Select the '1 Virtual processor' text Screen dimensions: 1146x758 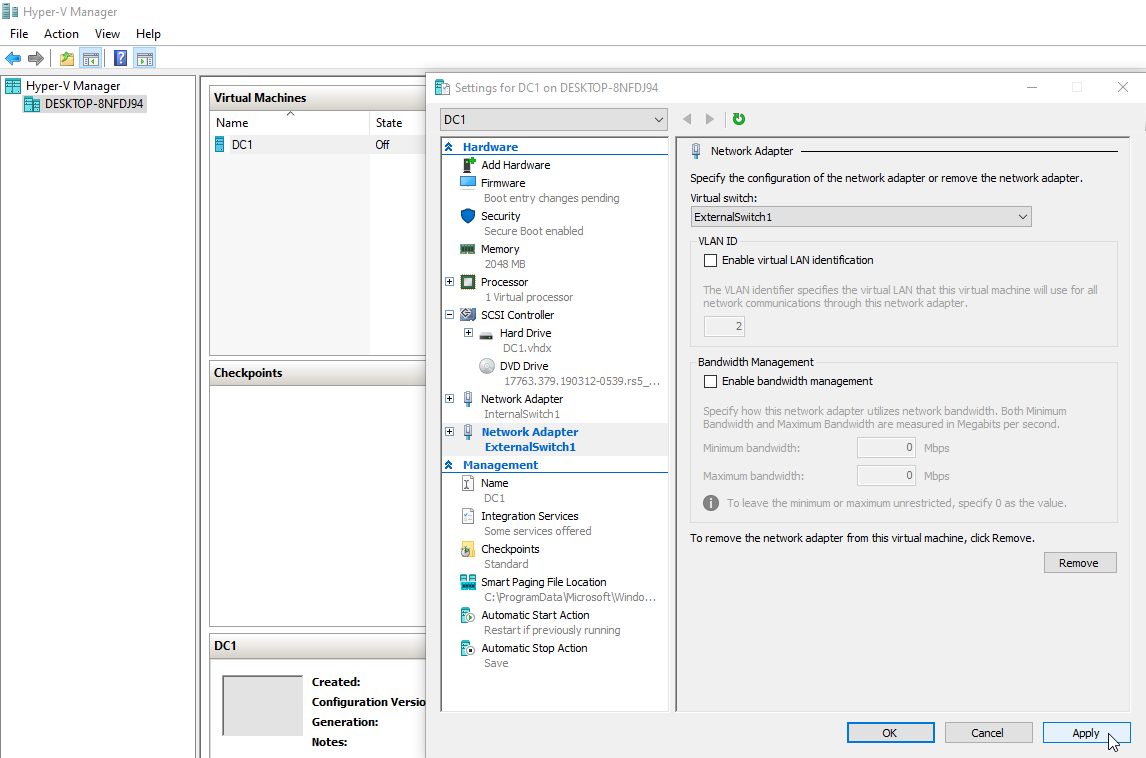529,297
